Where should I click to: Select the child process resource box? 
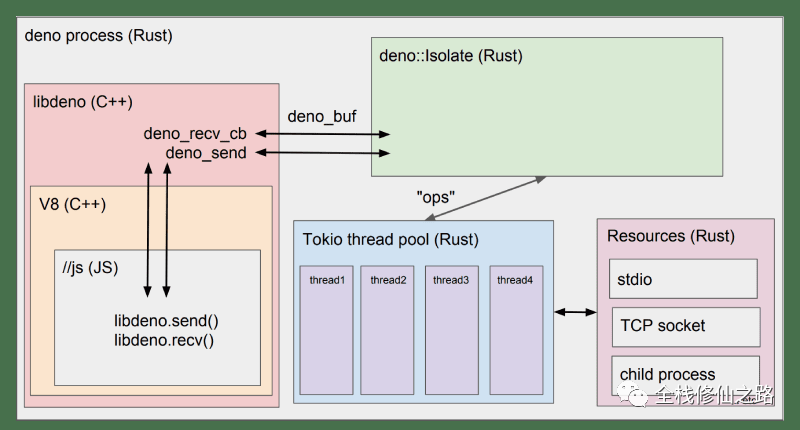[x=686, y=376]
